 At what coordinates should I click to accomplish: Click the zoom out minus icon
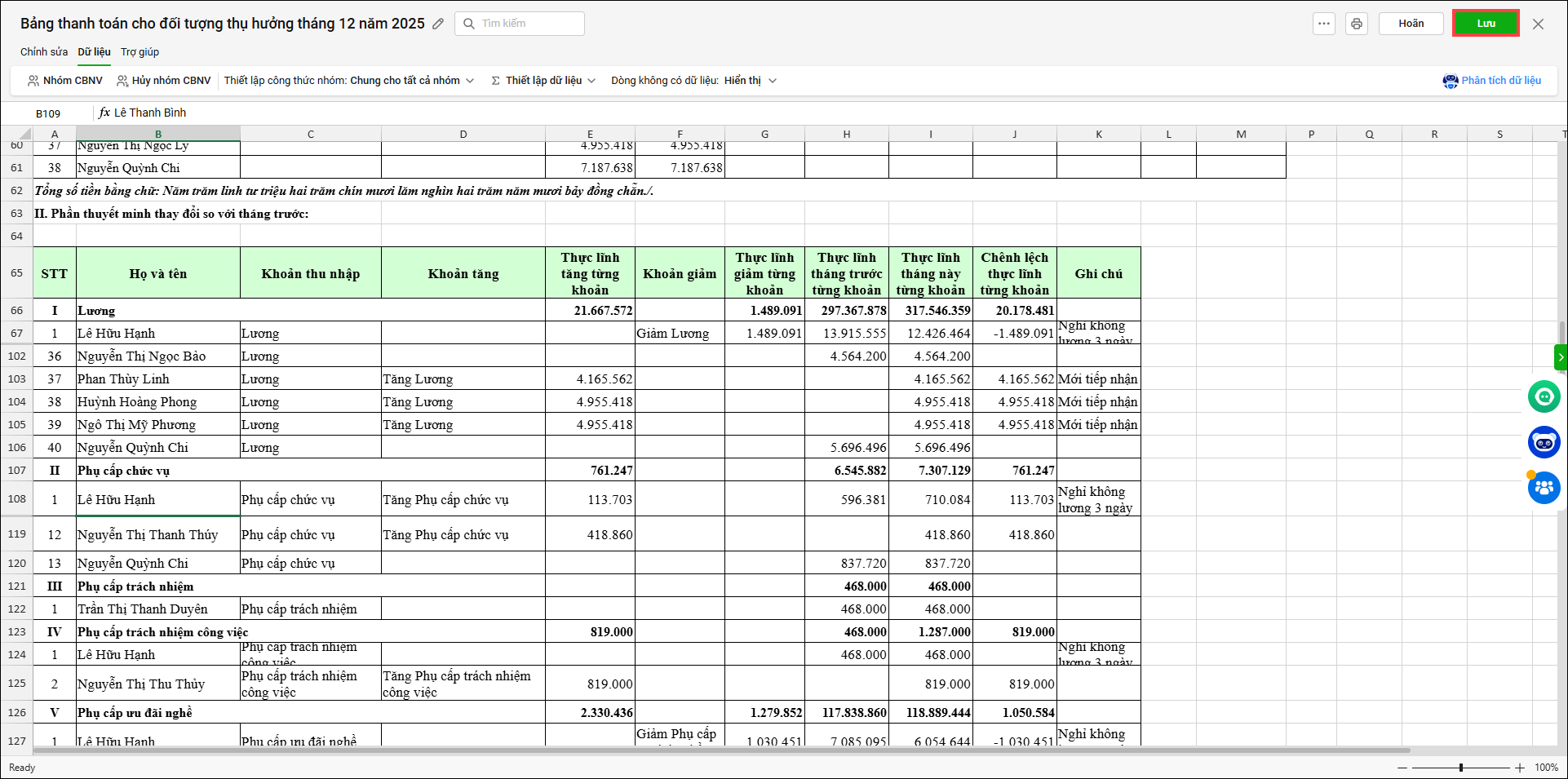[x=1402, y=768]
